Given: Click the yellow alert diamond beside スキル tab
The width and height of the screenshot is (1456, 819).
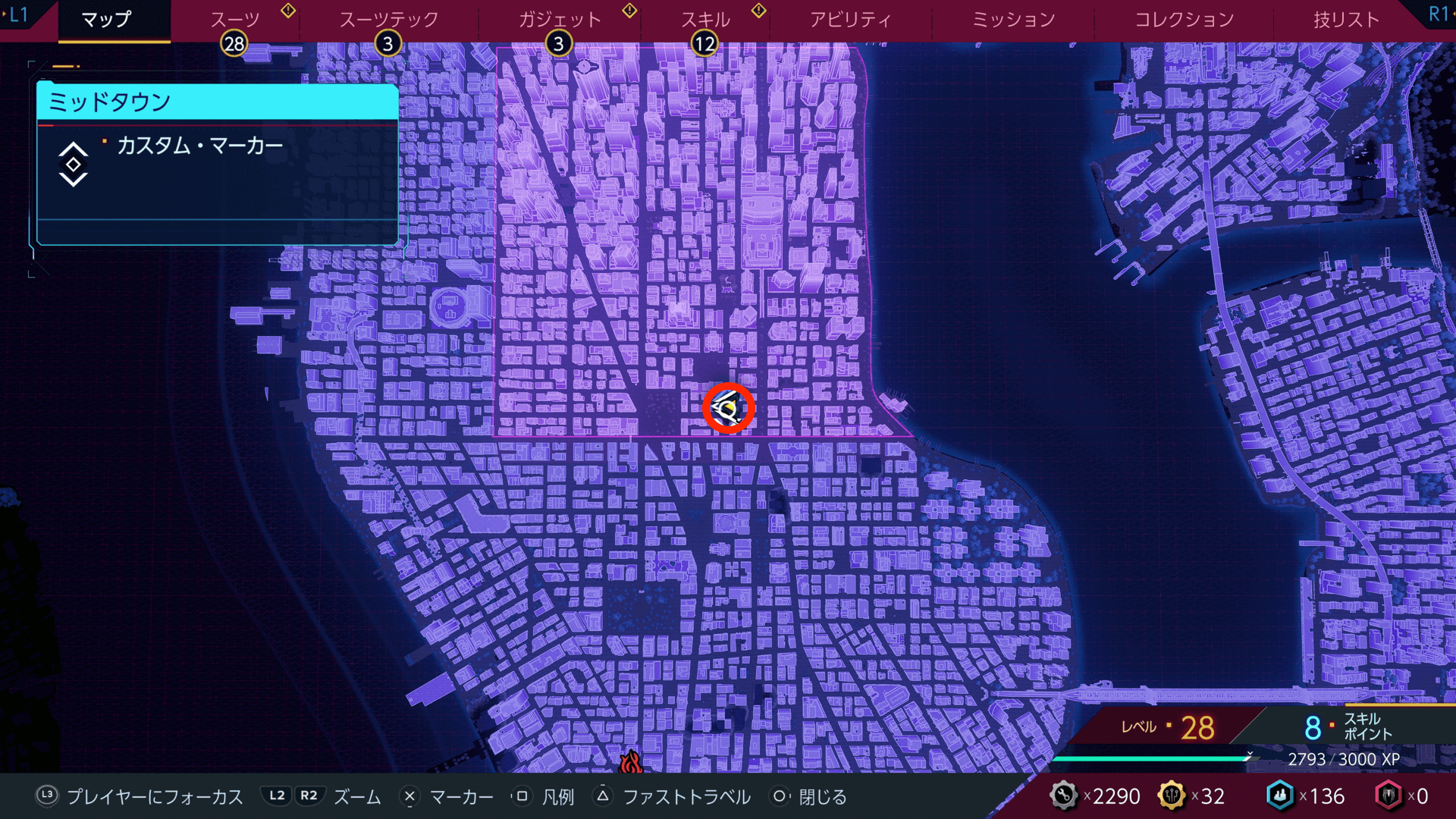Looking at the screenshot, I should pos(758,11).
